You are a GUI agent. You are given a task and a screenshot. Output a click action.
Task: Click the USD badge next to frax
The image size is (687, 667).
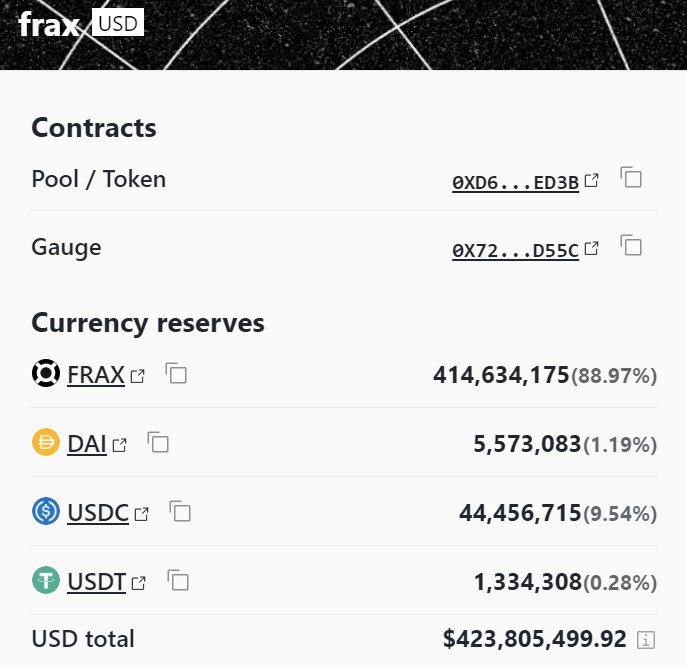pos(118,22)
